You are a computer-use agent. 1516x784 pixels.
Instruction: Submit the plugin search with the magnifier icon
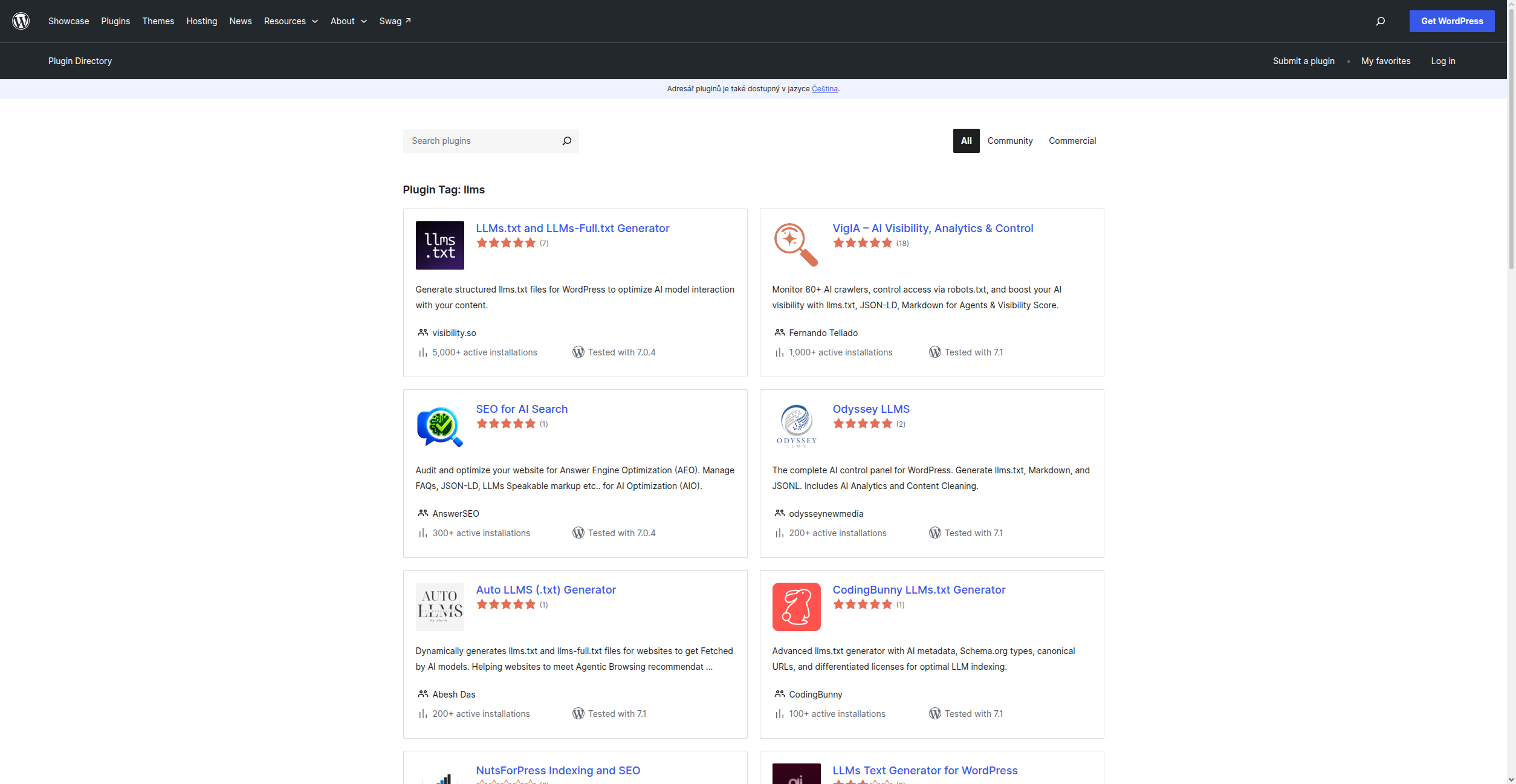click(x=566, y=141)
